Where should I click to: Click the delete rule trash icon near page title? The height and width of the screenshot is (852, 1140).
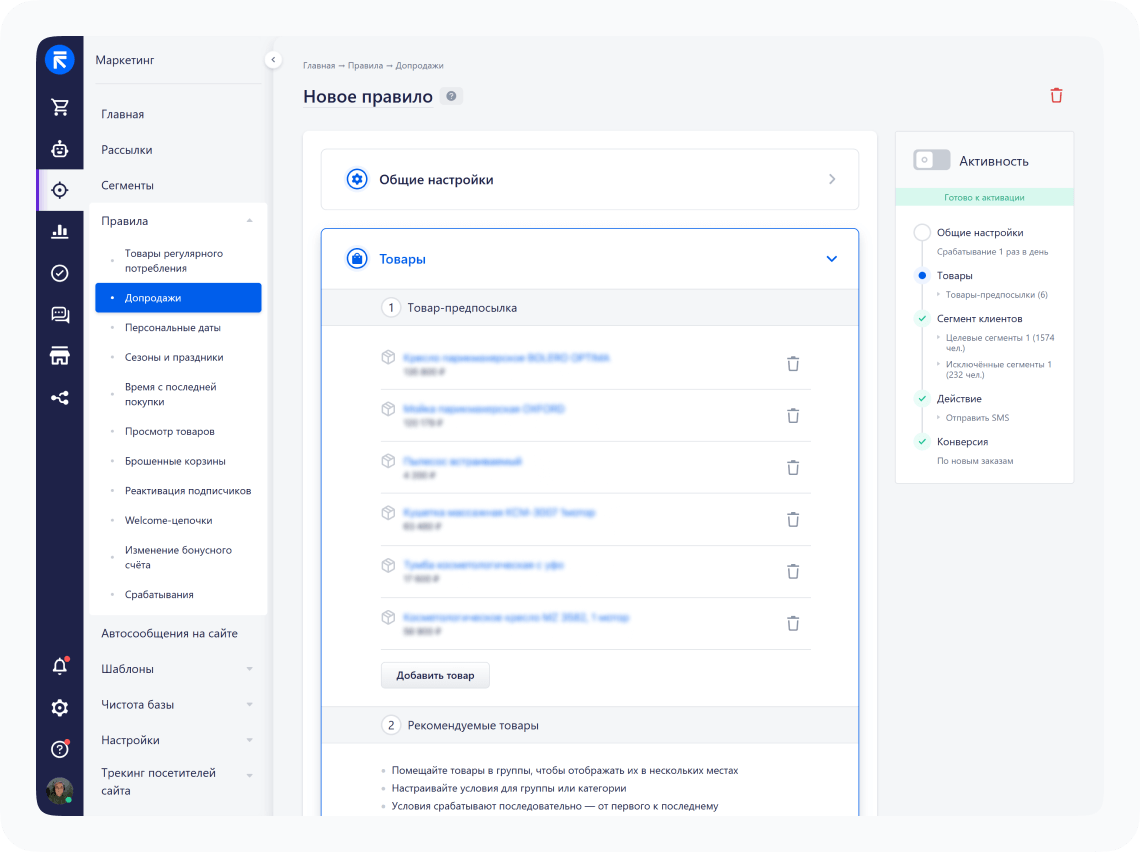click(x=1056, y=93)
